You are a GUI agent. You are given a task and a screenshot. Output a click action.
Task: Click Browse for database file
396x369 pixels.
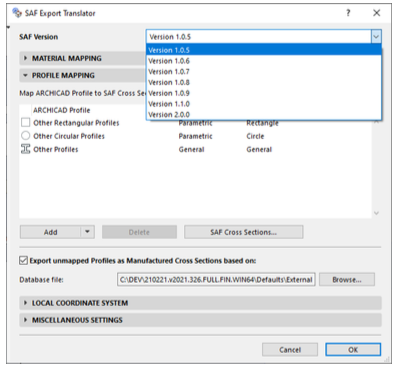coord(347,279)
